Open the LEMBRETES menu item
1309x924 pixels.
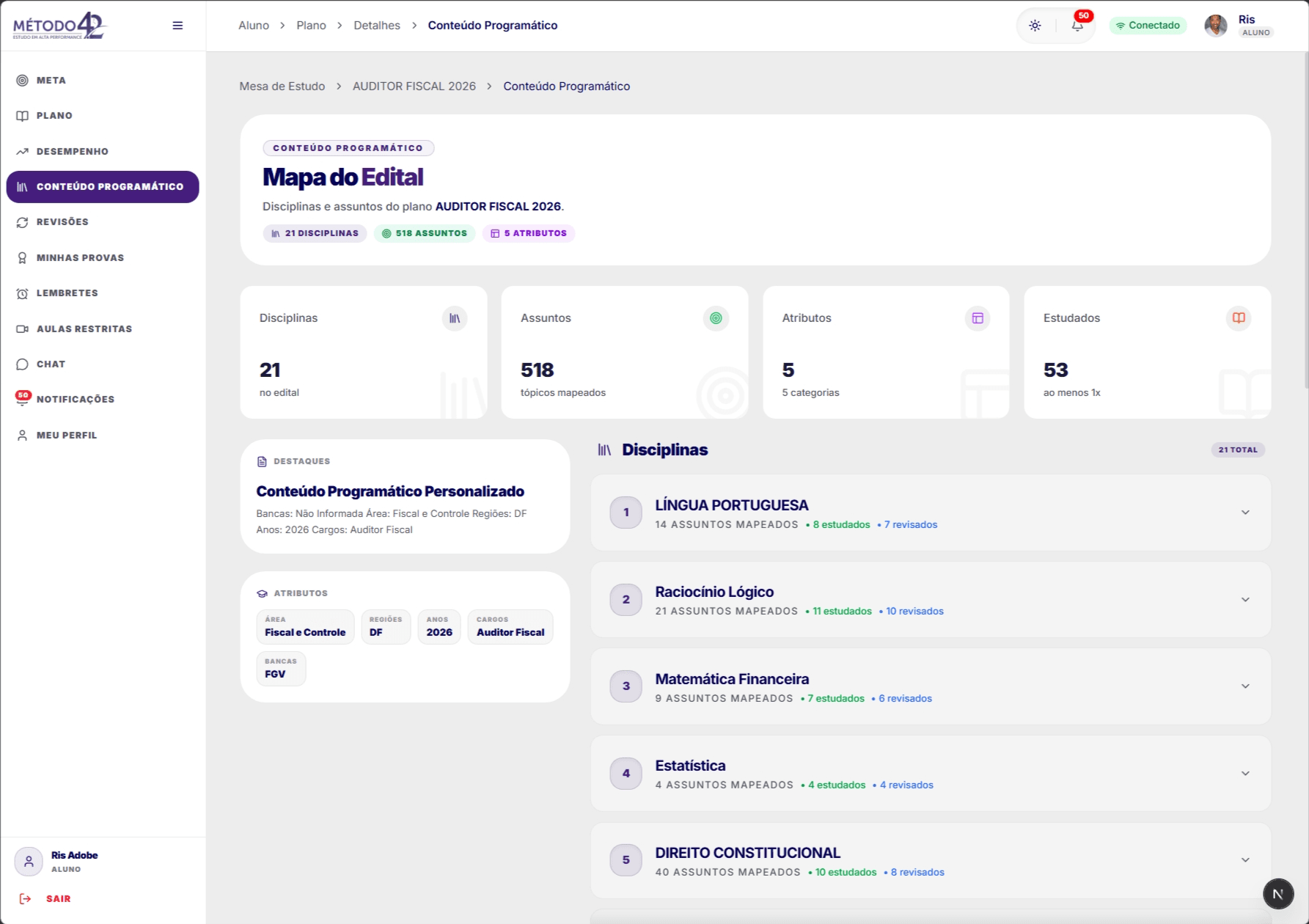click(103, 293)
